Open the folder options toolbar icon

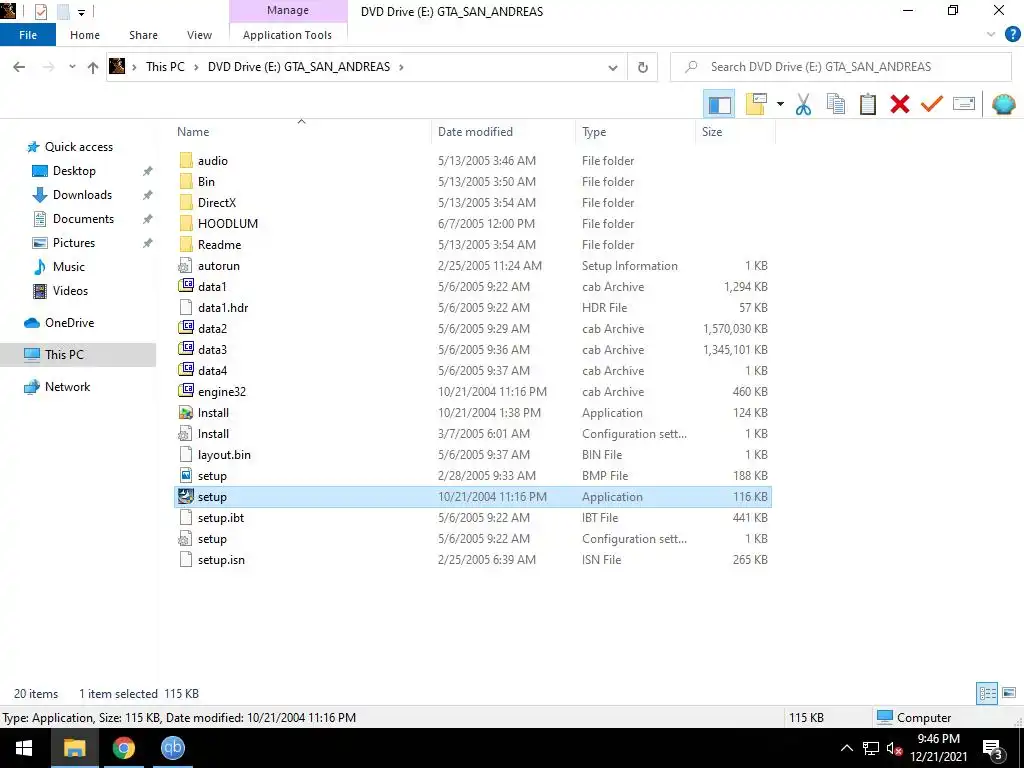pyautogui.click(x=756, y=104)
